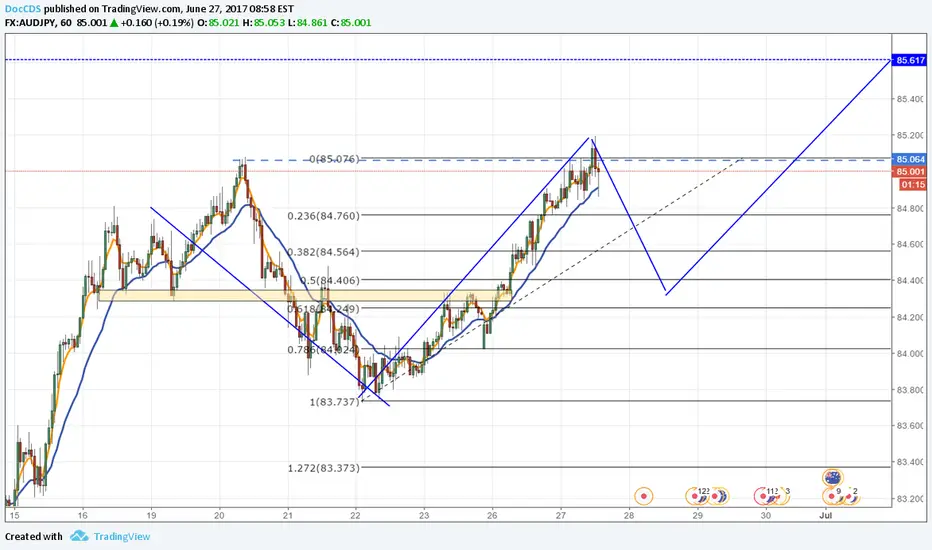Click the red 85.001 current price label
Viewport: 932px width, 550px height.
(911, 172)
